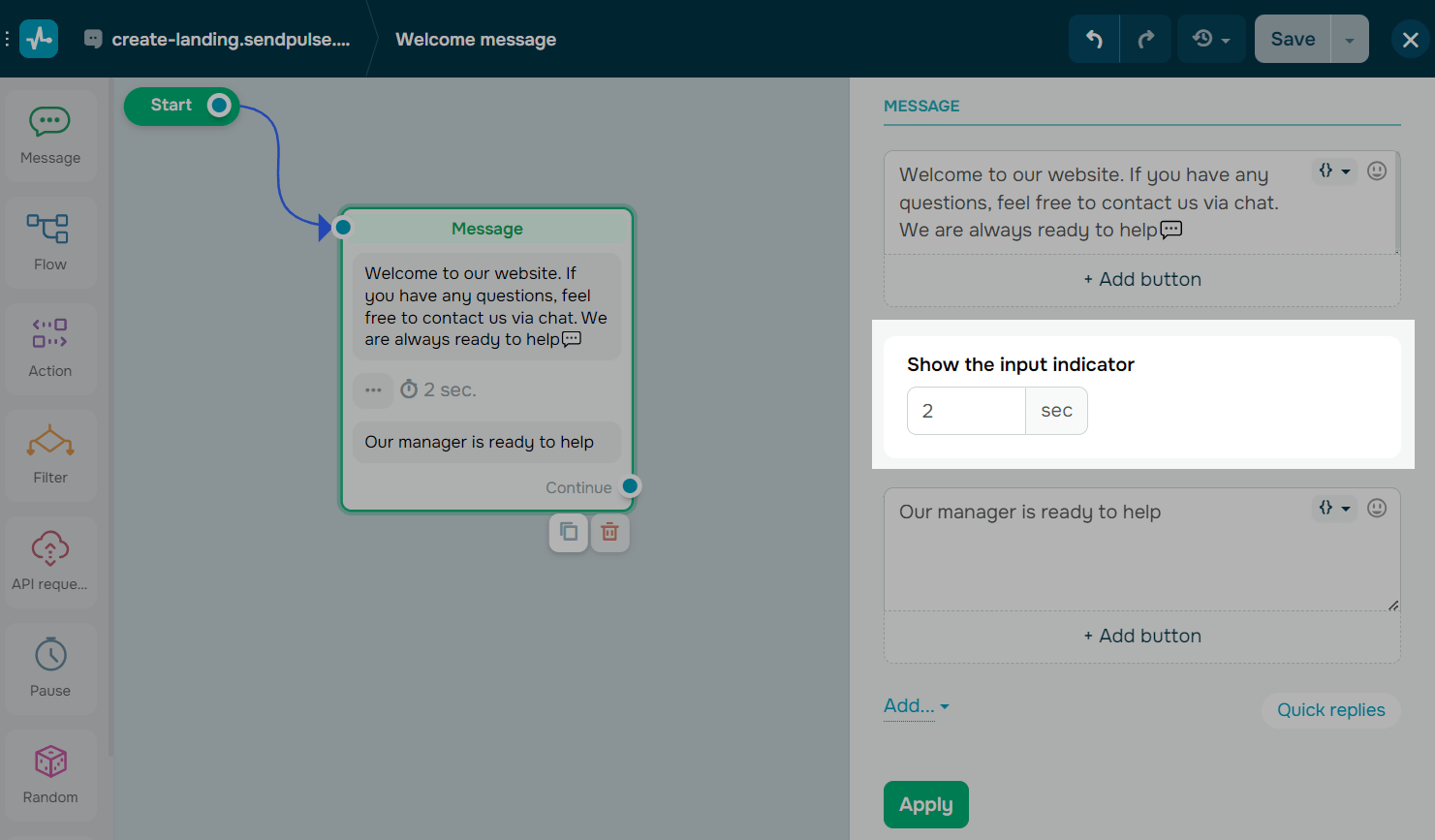Viewport: 1435px width, 840px height.
Task: Open Quick replies settings
Action: (1329, 709)
